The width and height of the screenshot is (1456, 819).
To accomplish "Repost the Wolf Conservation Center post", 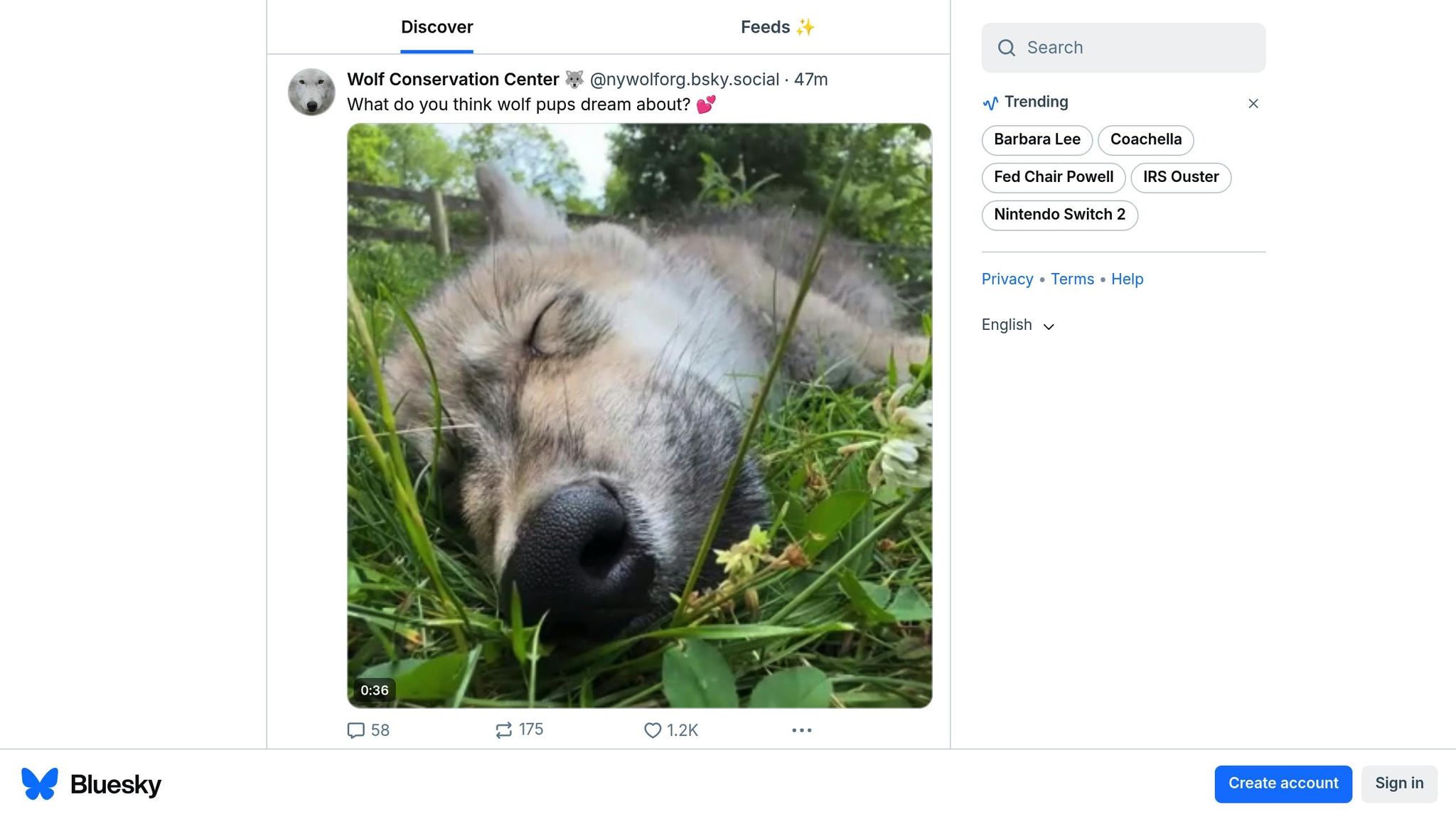I will pos(503,730).
